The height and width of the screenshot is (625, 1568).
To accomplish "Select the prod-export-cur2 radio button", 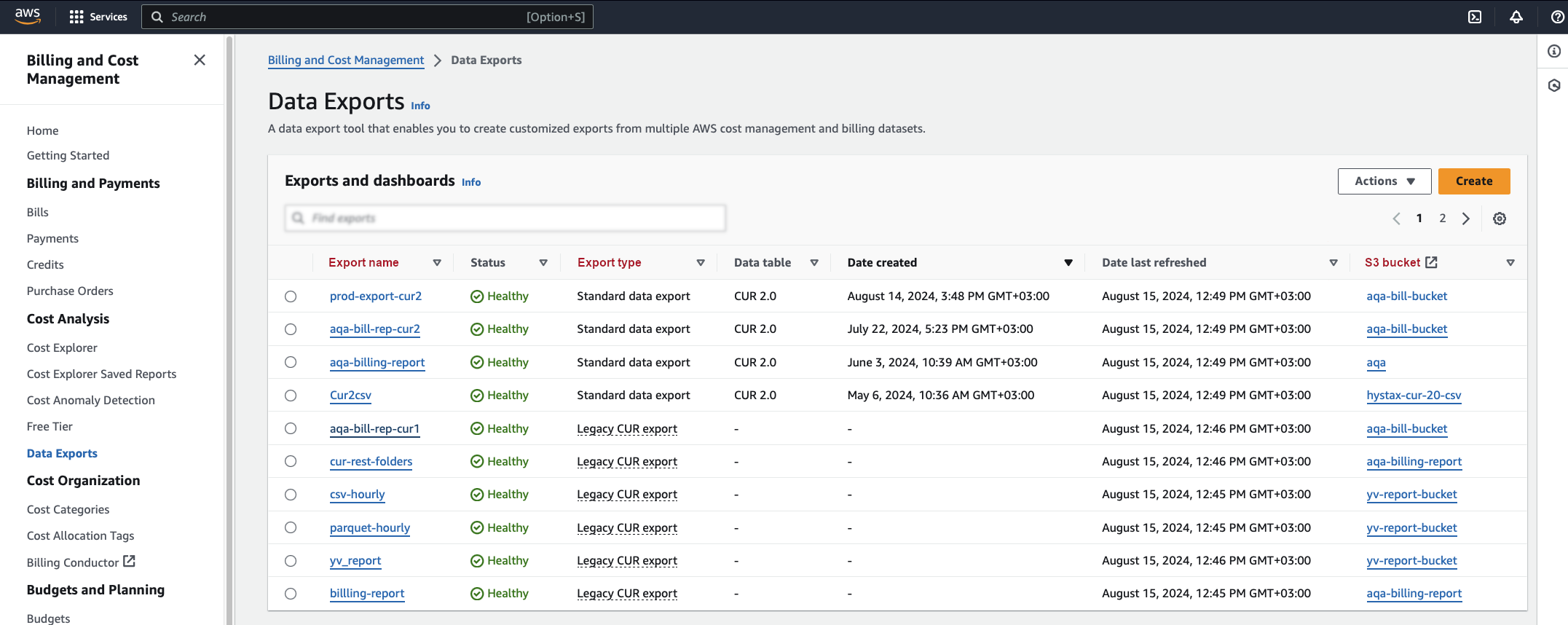I will [x=291, y=296].
